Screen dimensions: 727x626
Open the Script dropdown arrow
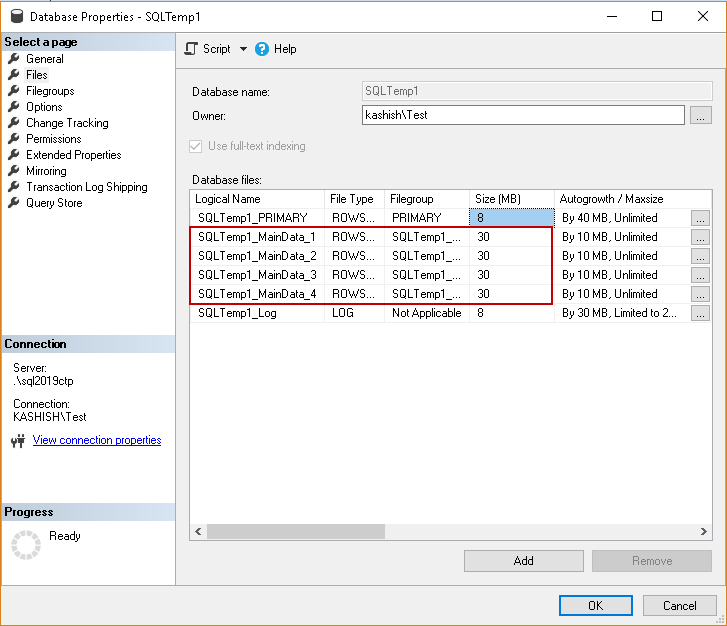coord(243,49)
